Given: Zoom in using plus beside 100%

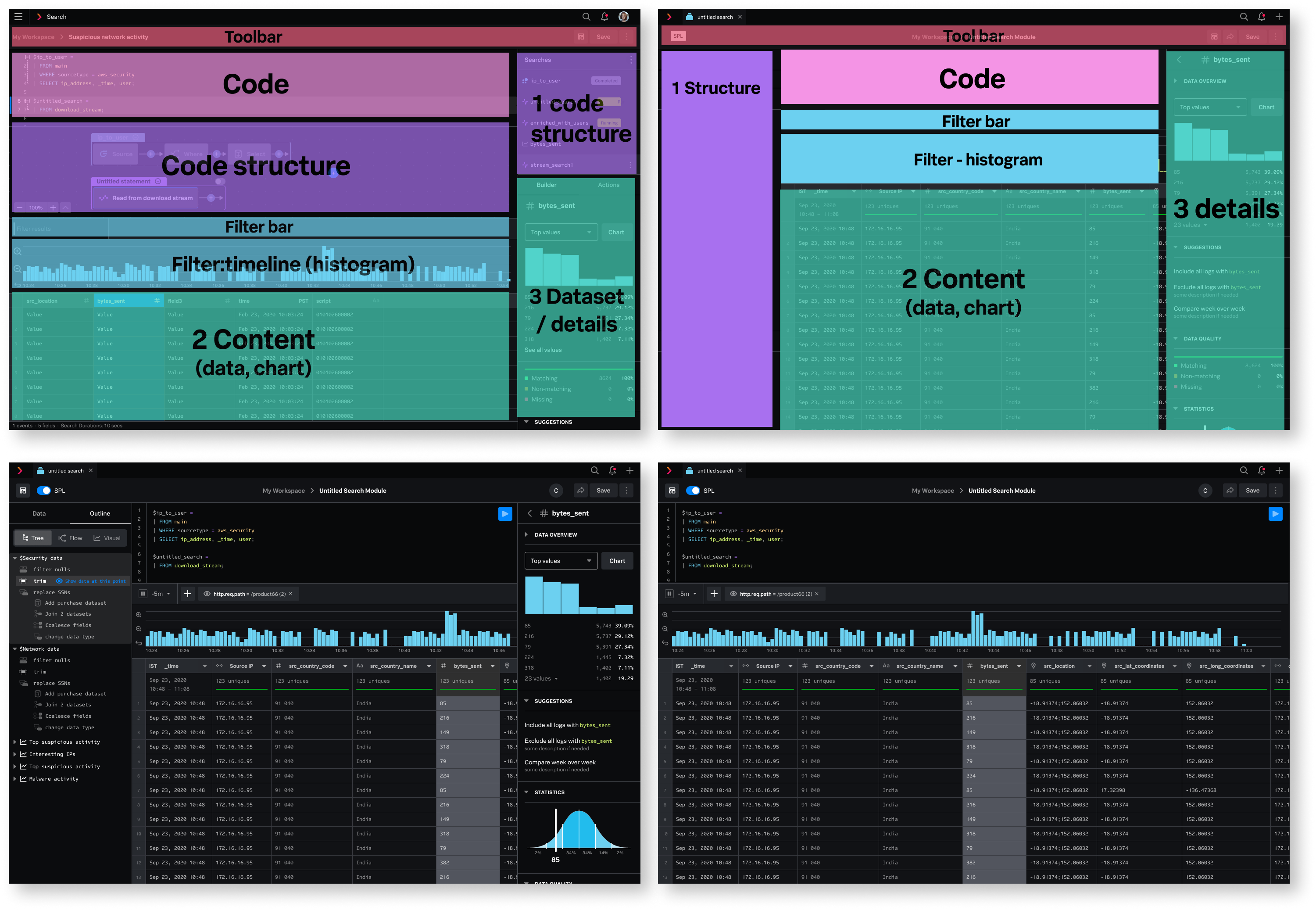Looking at the screenshot, I should pos(53,208).
